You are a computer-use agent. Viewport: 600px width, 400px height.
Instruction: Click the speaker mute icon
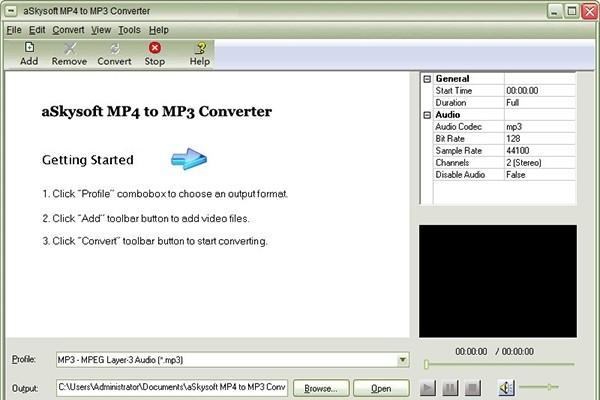tap(506, 388)
